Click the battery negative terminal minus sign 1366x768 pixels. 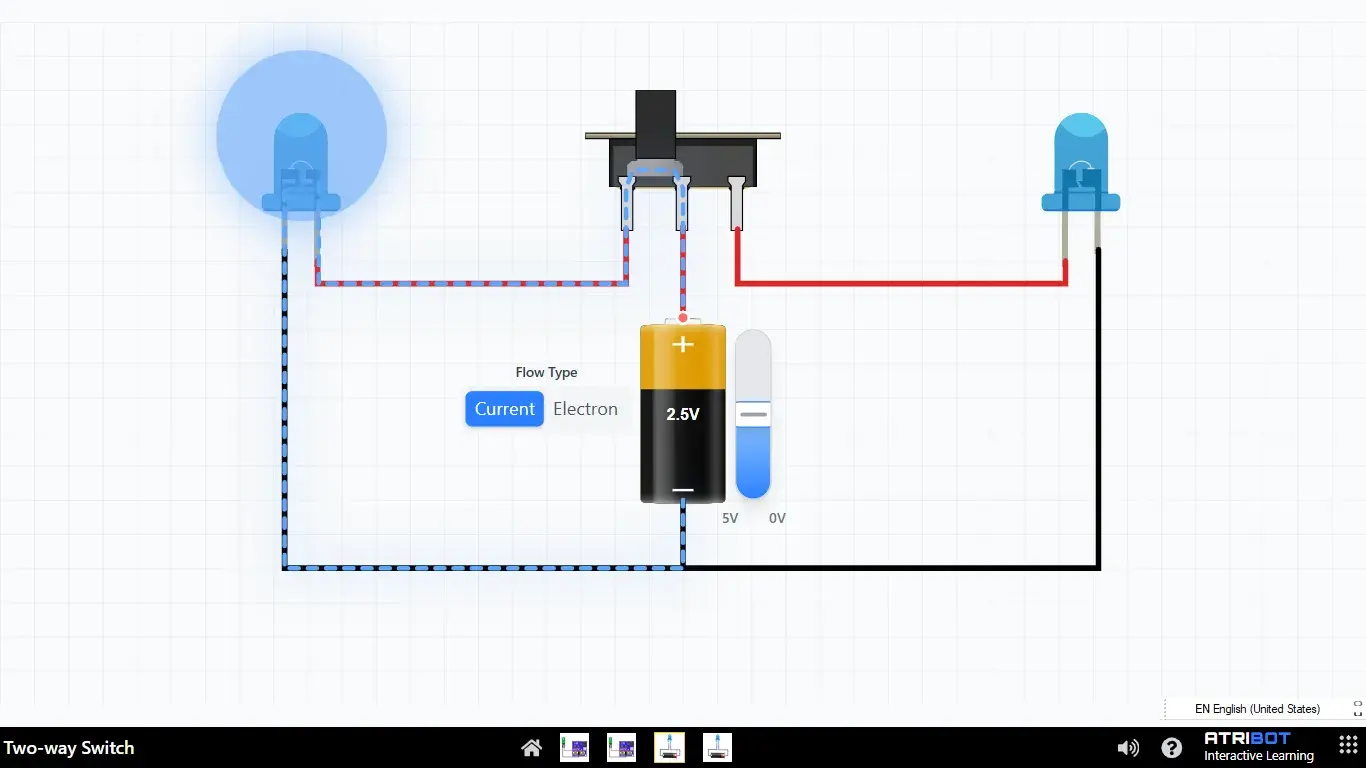(683, 490)
